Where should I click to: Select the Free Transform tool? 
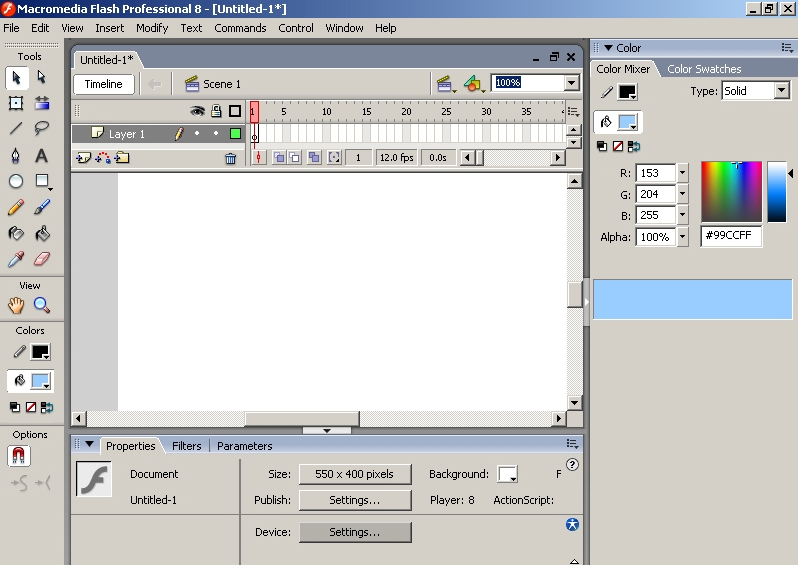(16, 103)
